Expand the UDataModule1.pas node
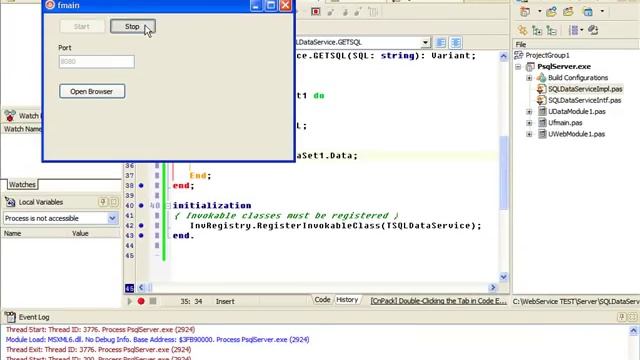This screenshot has width=640, height=360. (x=529, y=111)
